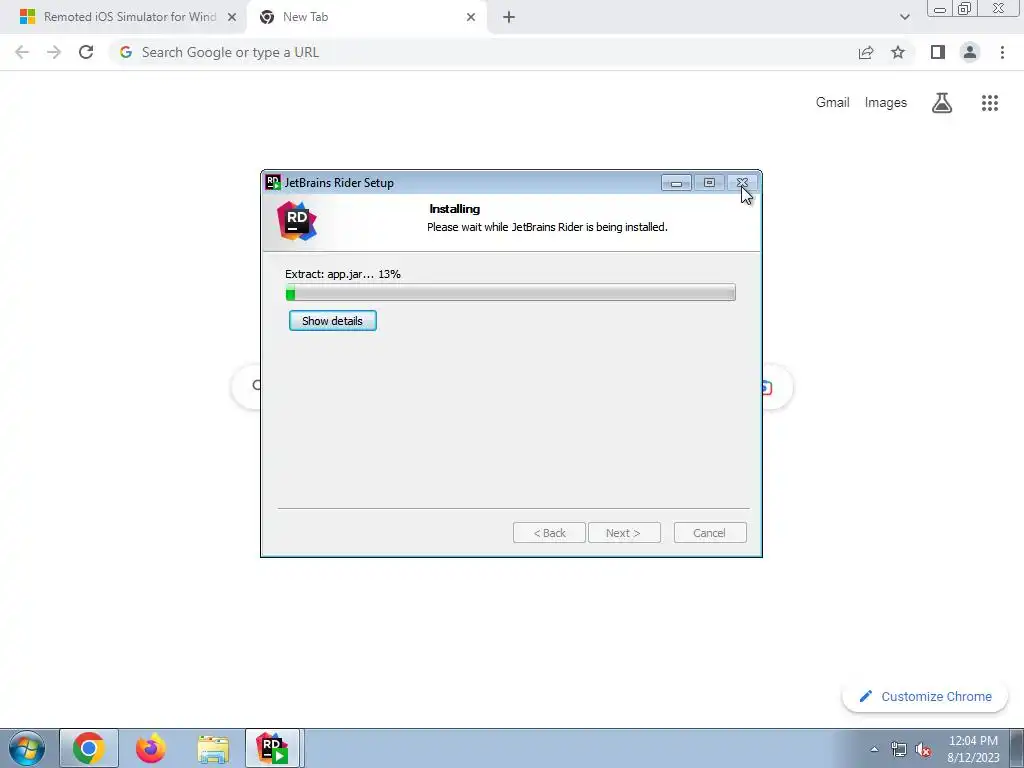Open Chrome profile menu
The height and width of the screenshot is (768, 1024).
point(970,52)
